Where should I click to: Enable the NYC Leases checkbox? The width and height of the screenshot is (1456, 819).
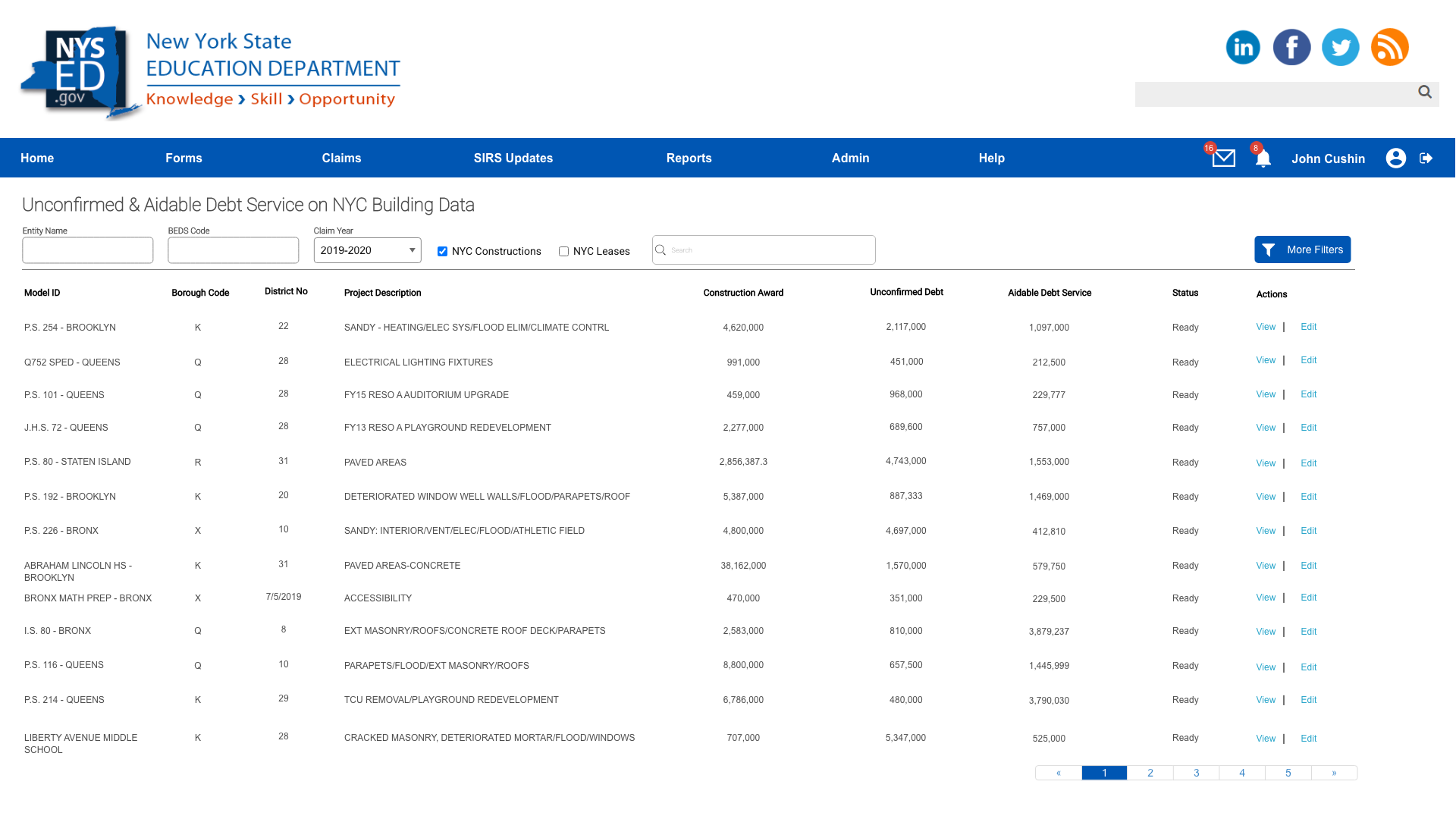point(563,252)
